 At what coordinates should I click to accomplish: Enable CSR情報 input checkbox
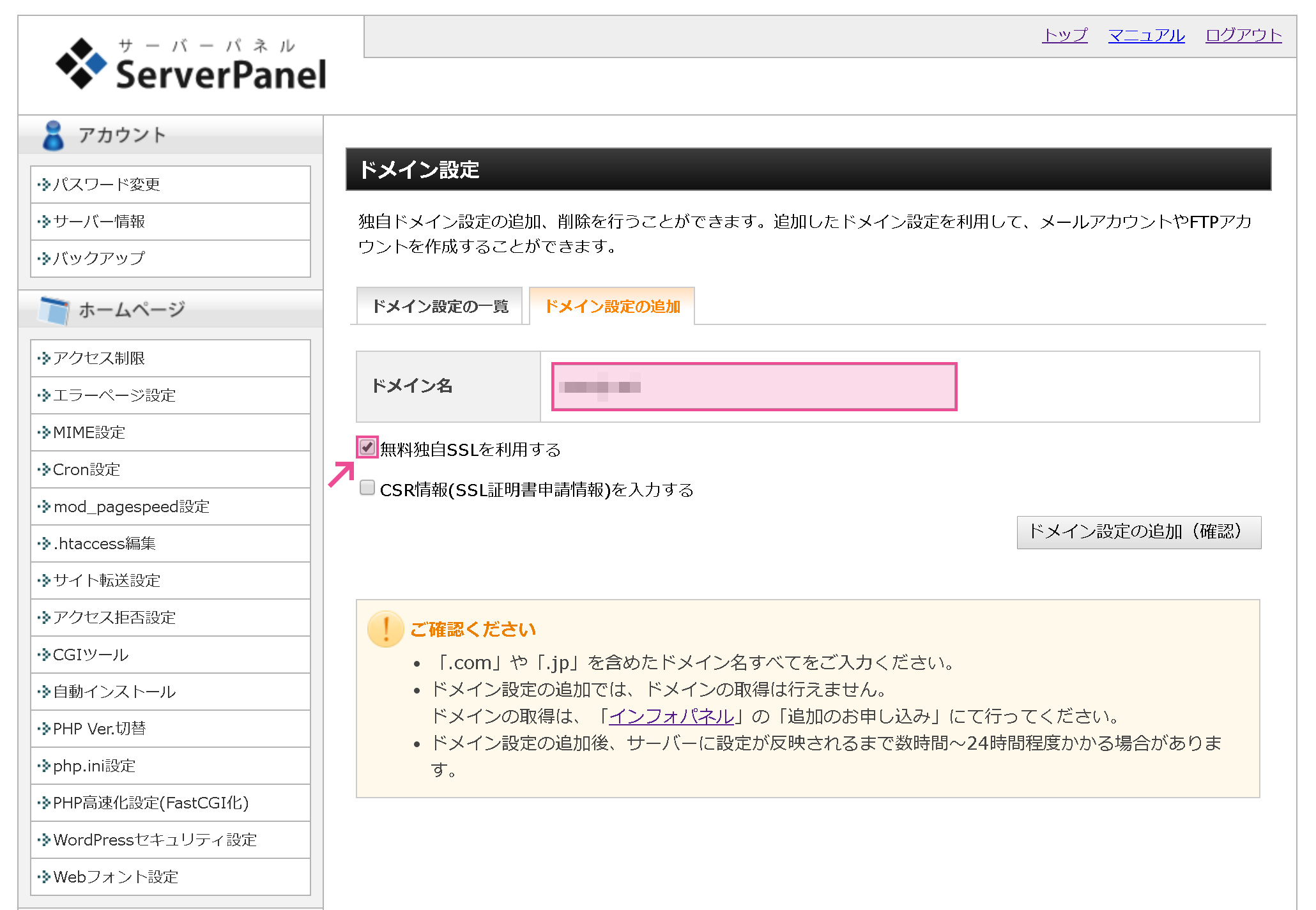[x=367, y=488]
